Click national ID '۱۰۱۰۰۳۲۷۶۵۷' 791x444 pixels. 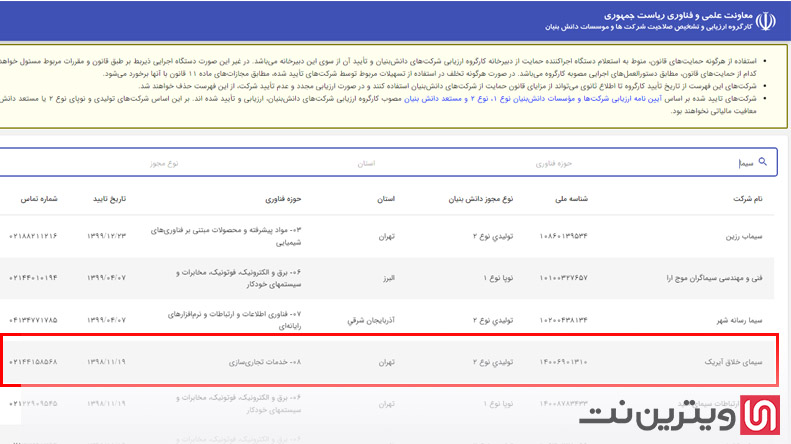[x=563, y=278]
